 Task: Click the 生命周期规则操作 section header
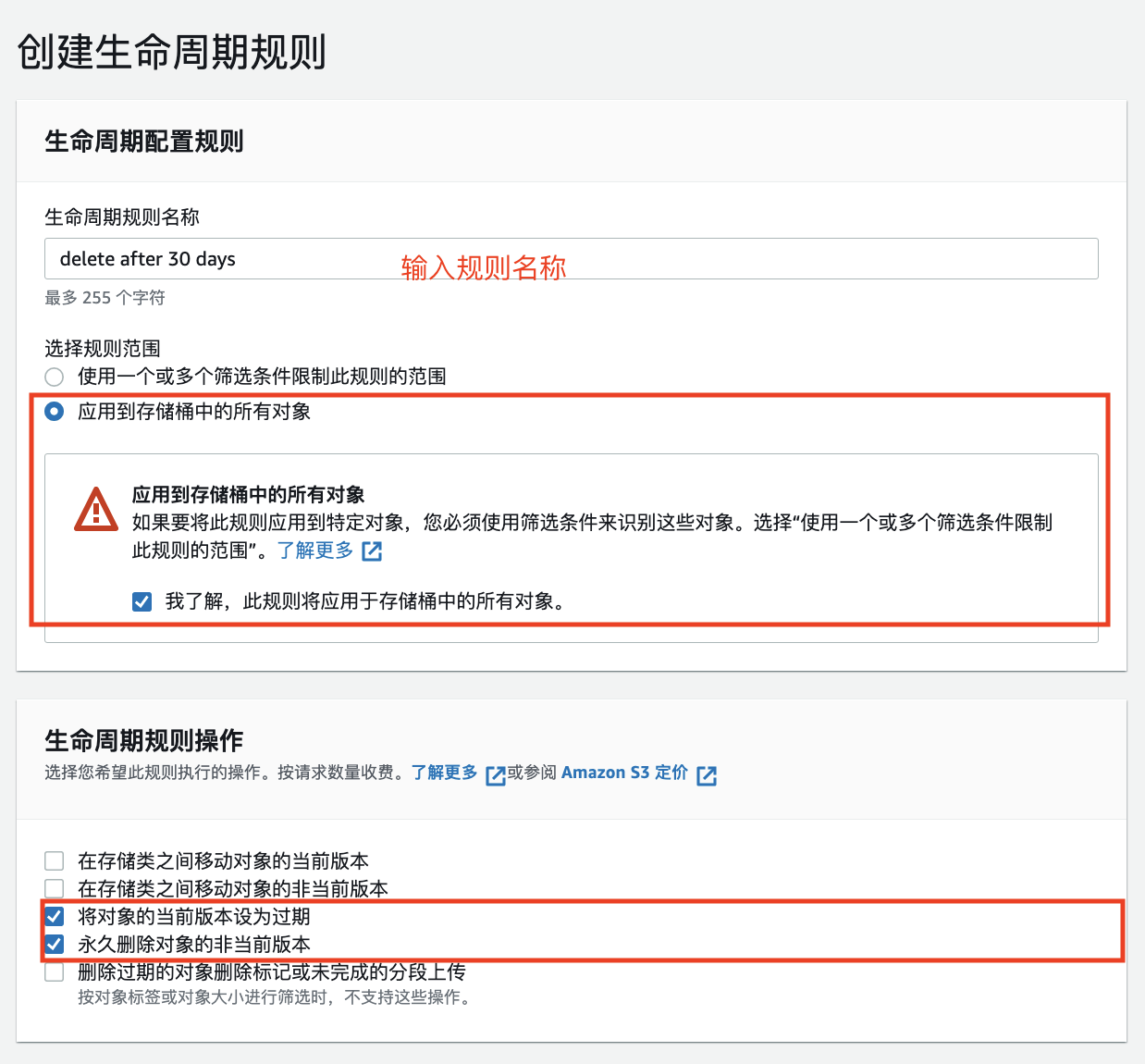click(143, 740)
